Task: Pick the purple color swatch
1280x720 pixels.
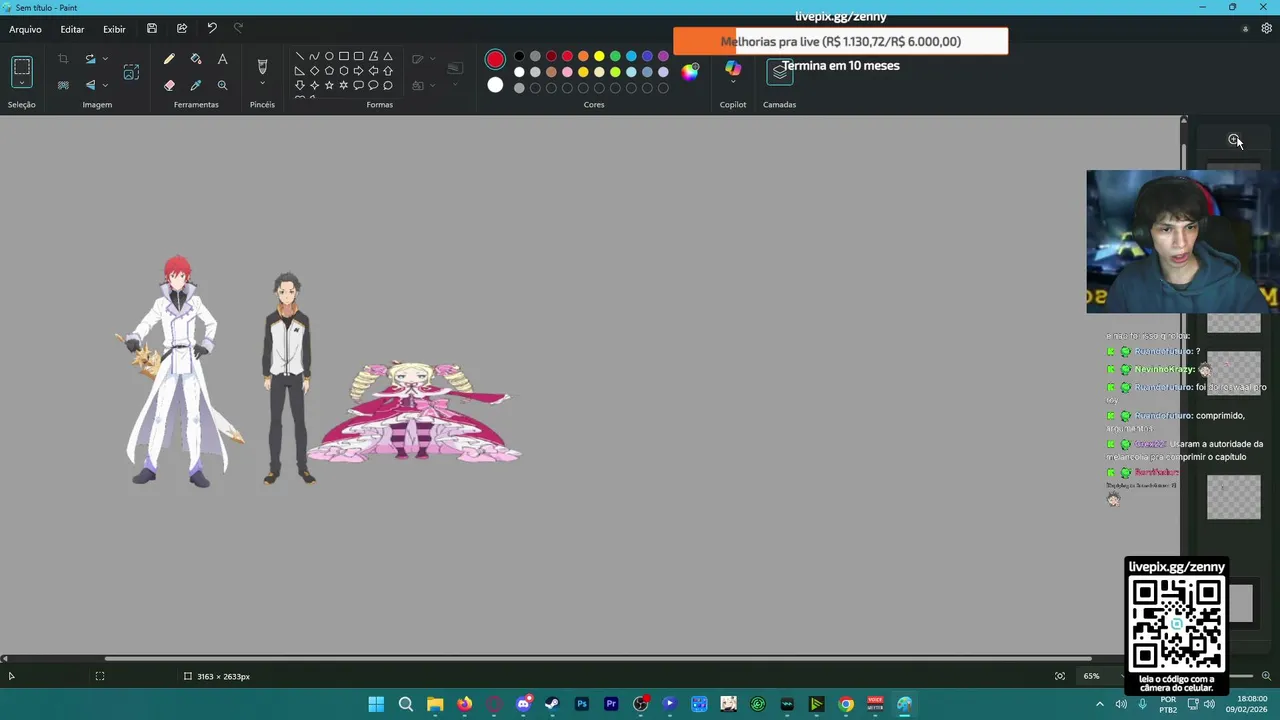Action: (x=663, y=56)
